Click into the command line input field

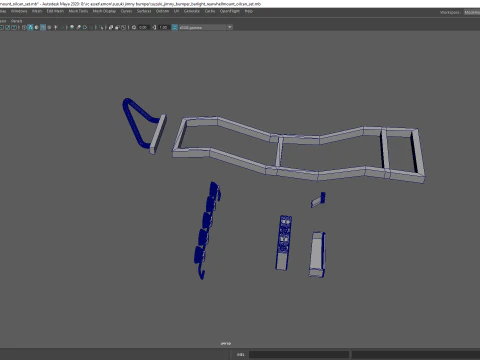point(299,355)
